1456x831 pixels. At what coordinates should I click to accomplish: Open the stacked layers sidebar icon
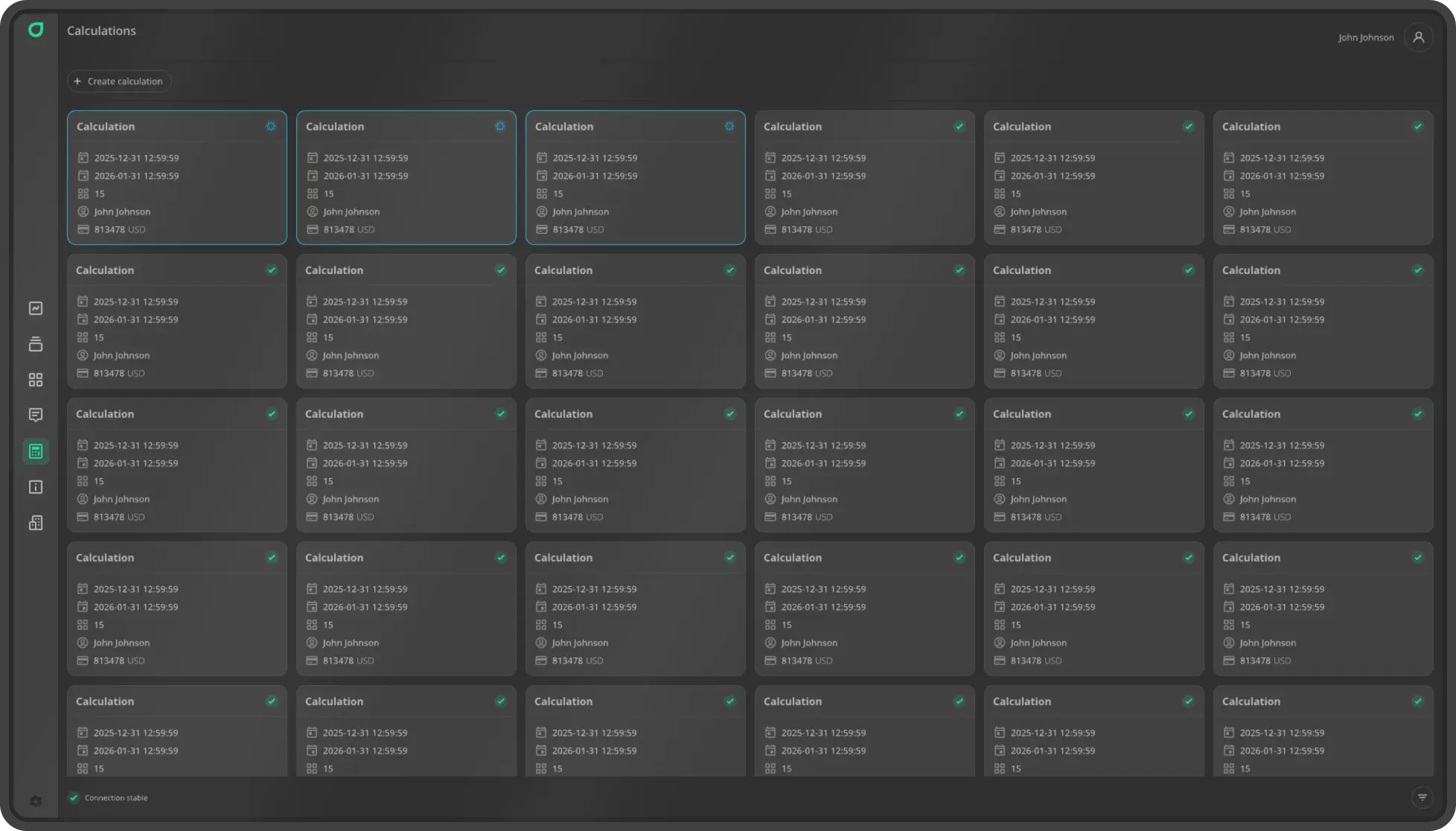point(36,344)
